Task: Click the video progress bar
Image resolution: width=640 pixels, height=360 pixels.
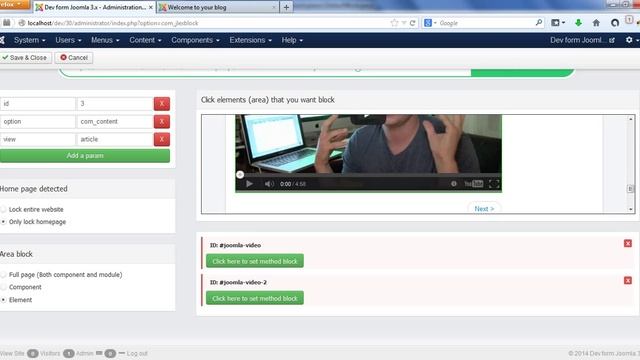Action: tap(368, 175)
